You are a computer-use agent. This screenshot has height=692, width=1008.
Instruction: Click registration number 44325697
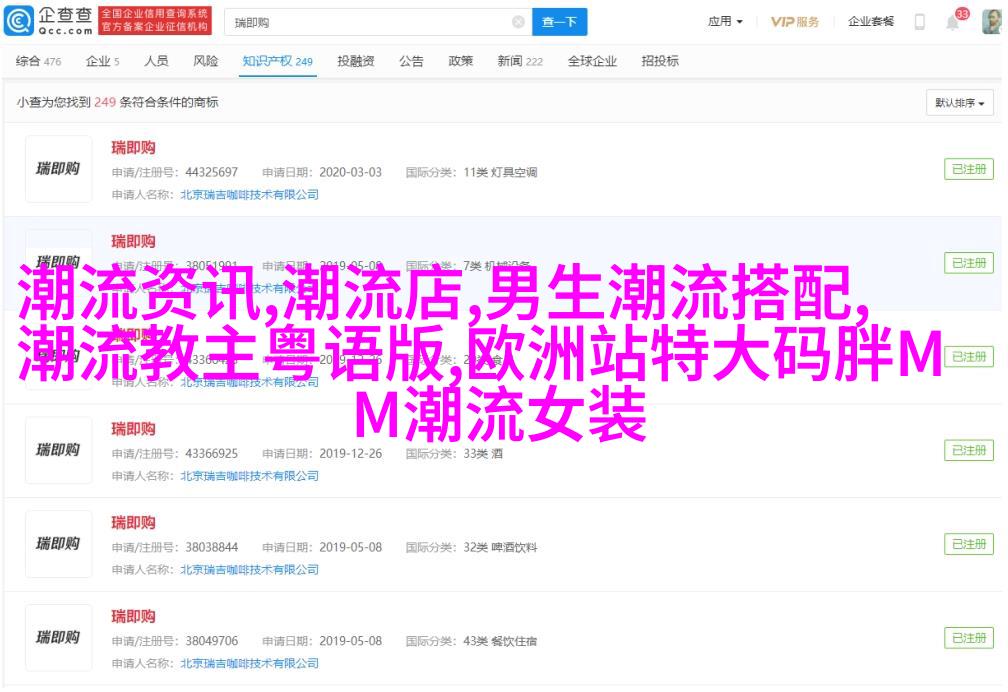tap(212, 172)
